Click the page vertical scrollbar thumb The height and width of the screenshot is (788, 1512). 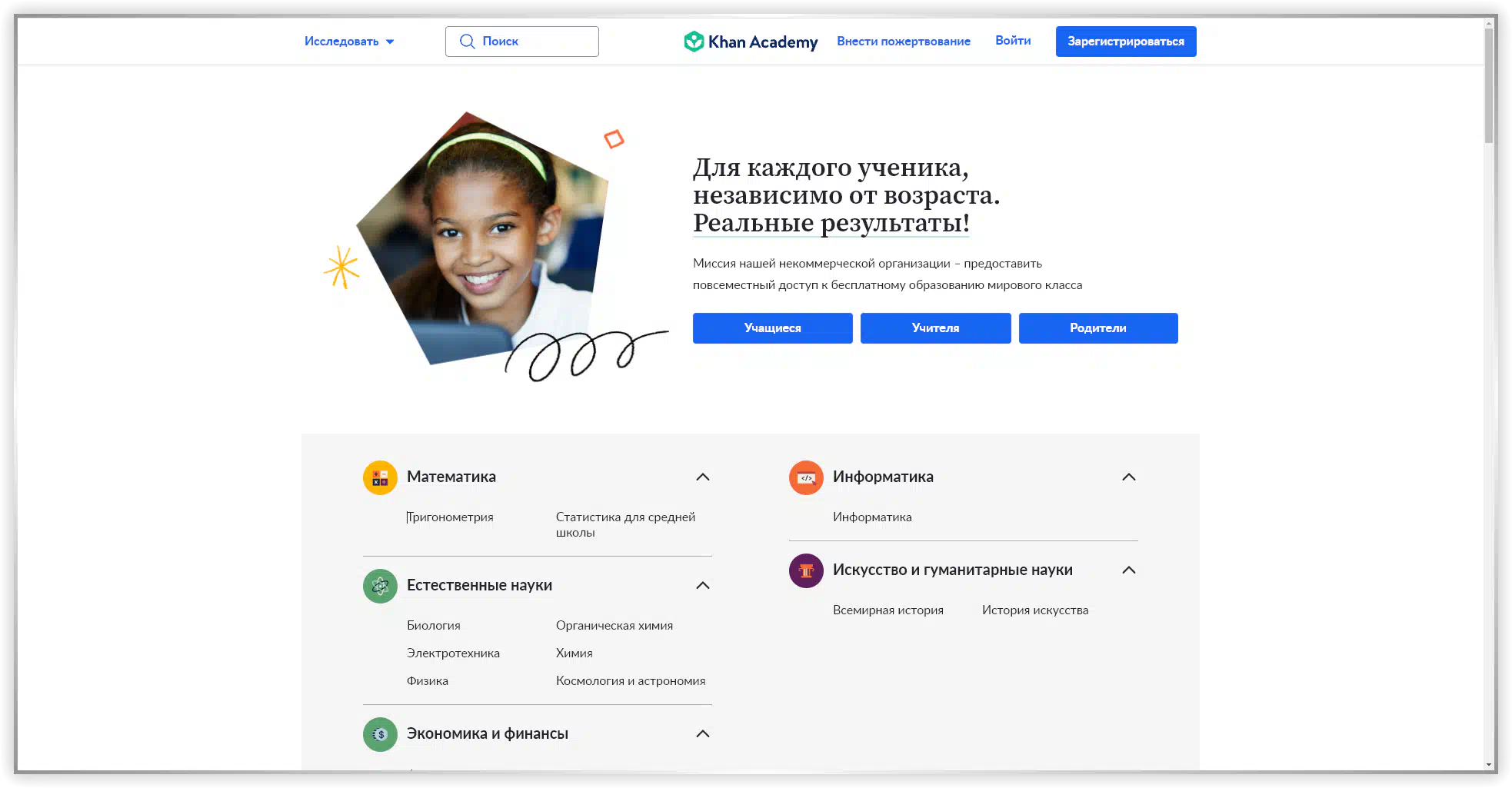tap(1490, 85)
